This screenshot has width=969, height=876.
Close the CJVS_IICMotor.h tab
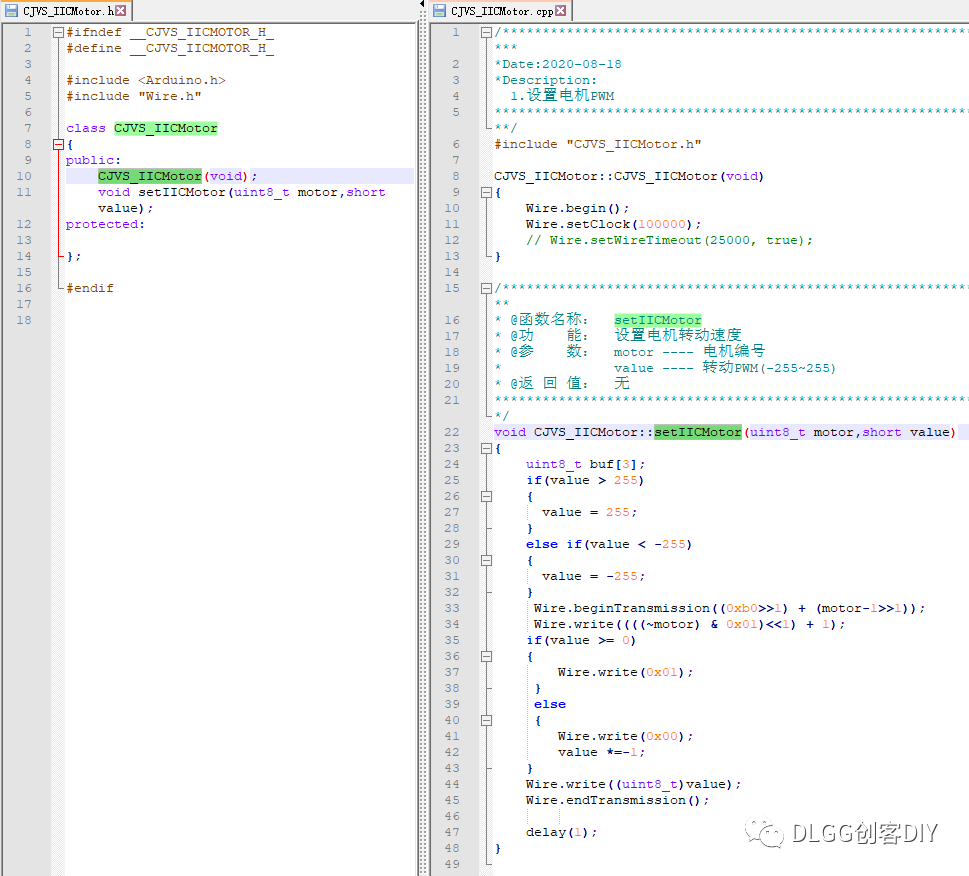pos(122,11)
